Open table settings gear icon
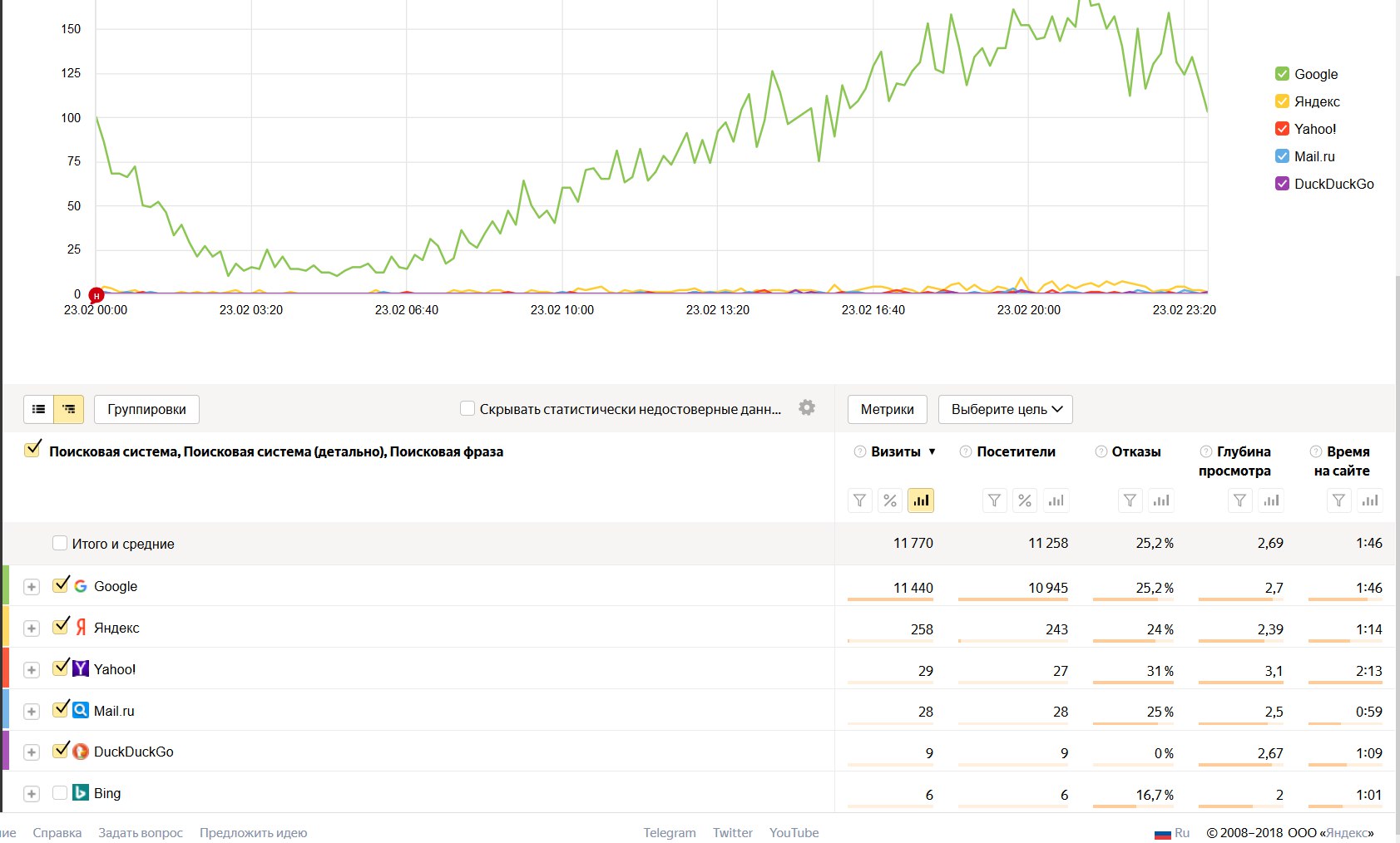The image size is (1400, 843). point(807,407)
